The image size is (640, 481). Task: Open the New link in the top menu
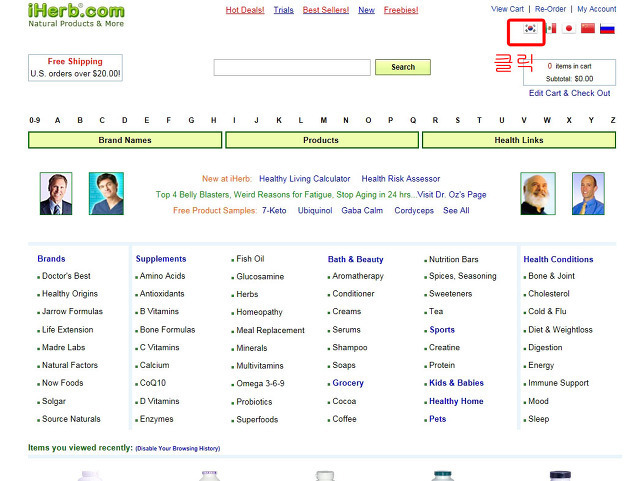[367, 10]
